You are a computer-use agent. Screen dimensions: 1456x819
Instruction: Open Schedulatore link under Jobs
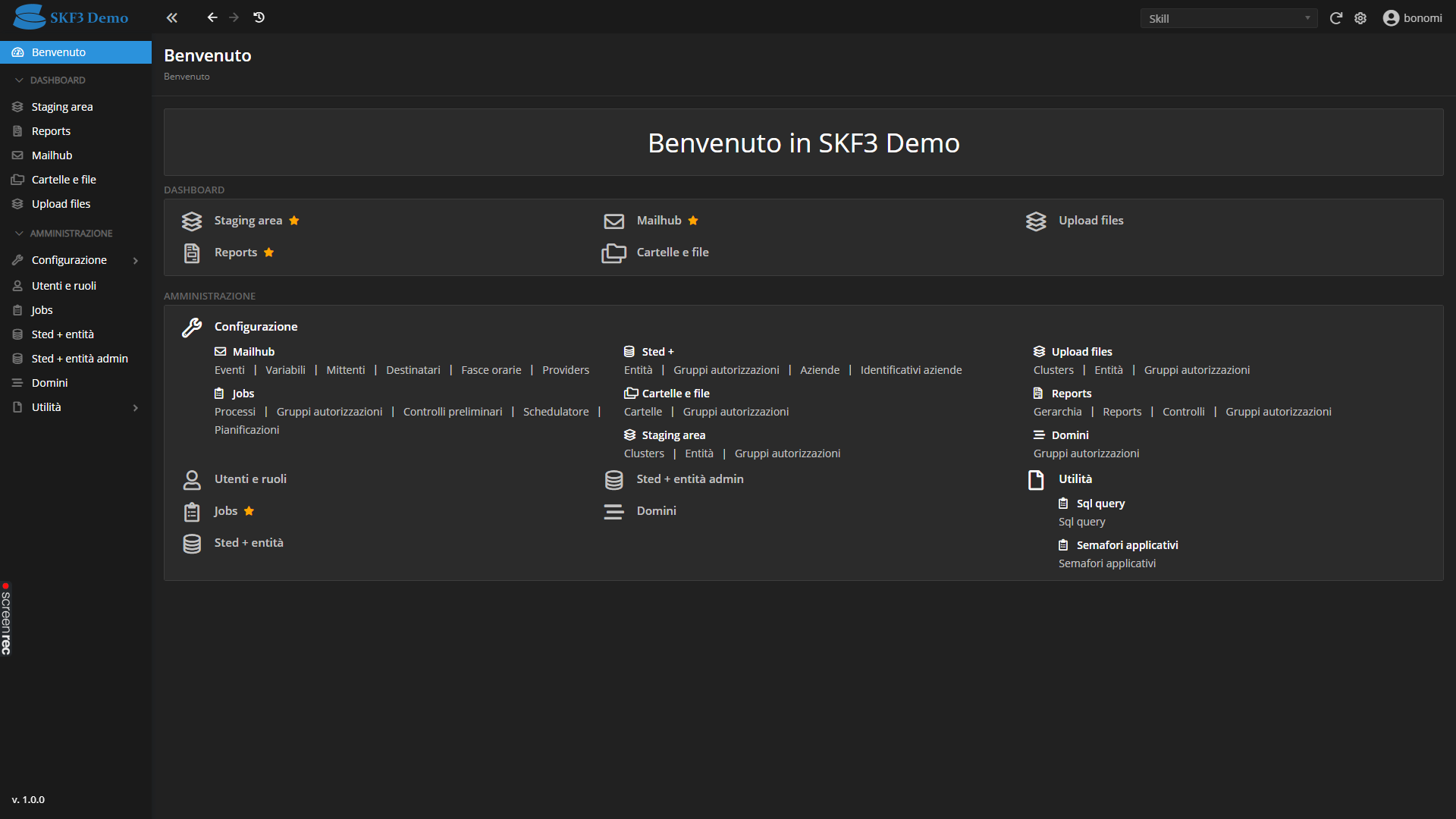(x=556, y=412)
